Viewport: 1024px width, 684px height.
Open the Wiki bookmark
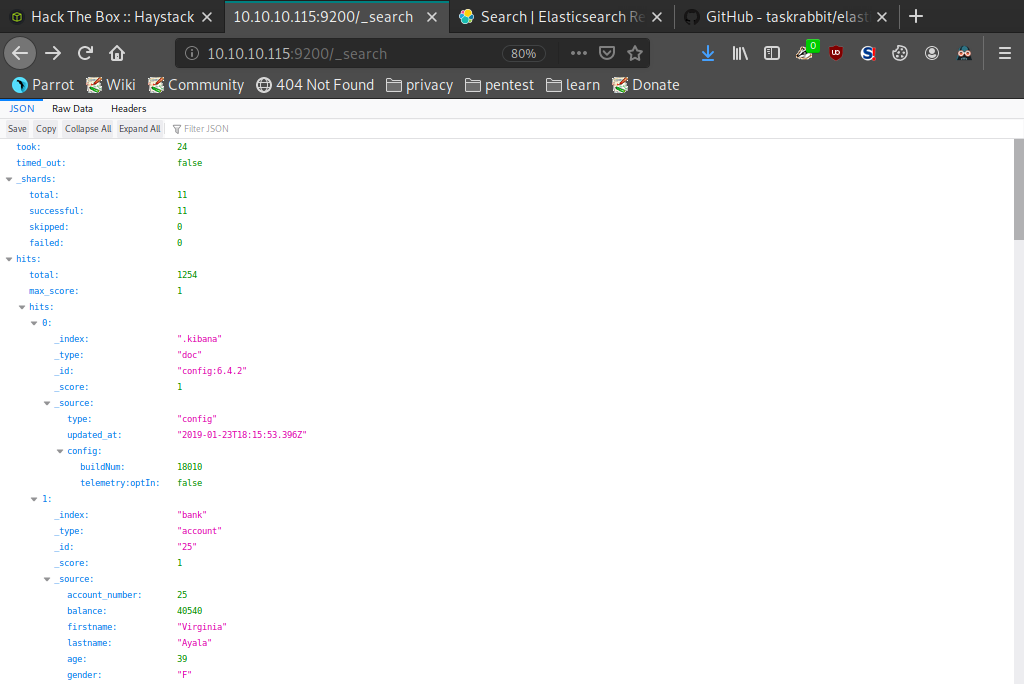(x=111, y=85)
